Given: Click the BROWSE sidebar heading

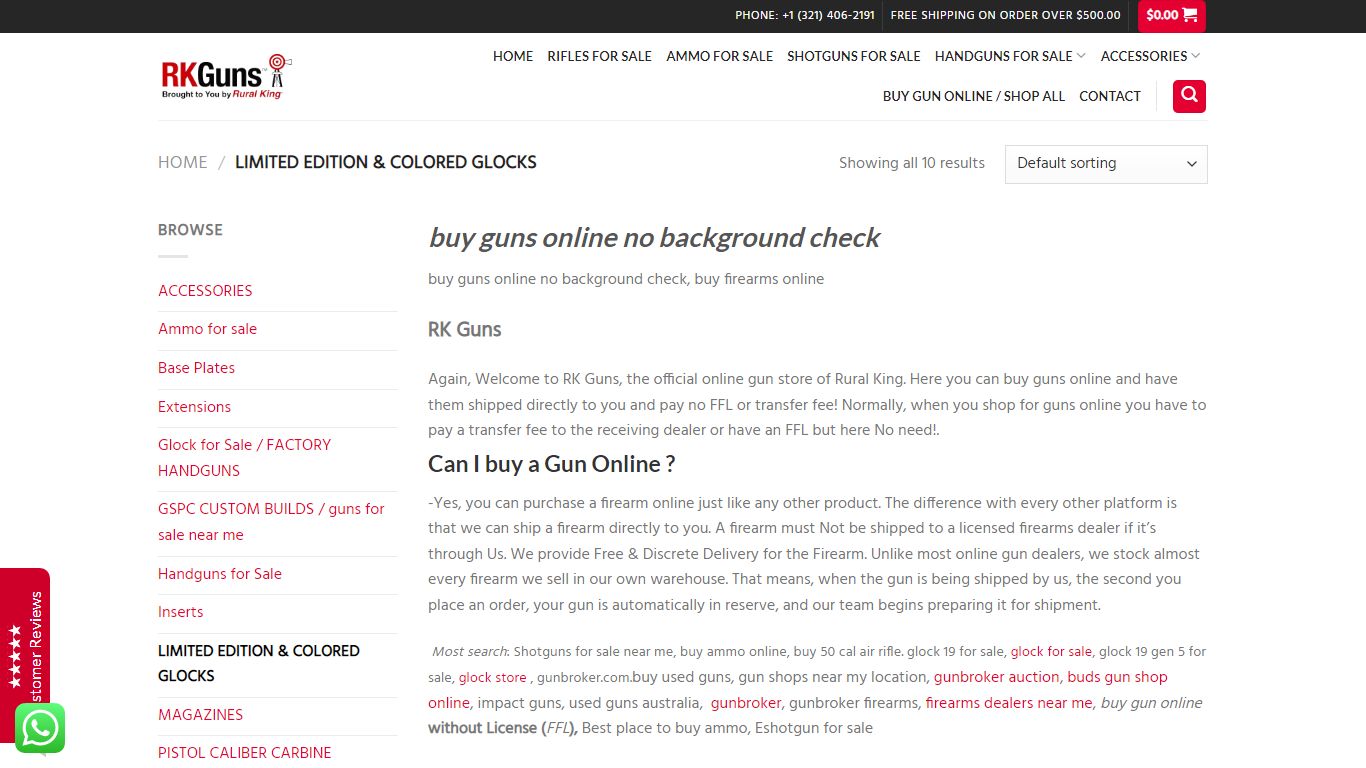Looking at the screenshot, I should 190,230.
